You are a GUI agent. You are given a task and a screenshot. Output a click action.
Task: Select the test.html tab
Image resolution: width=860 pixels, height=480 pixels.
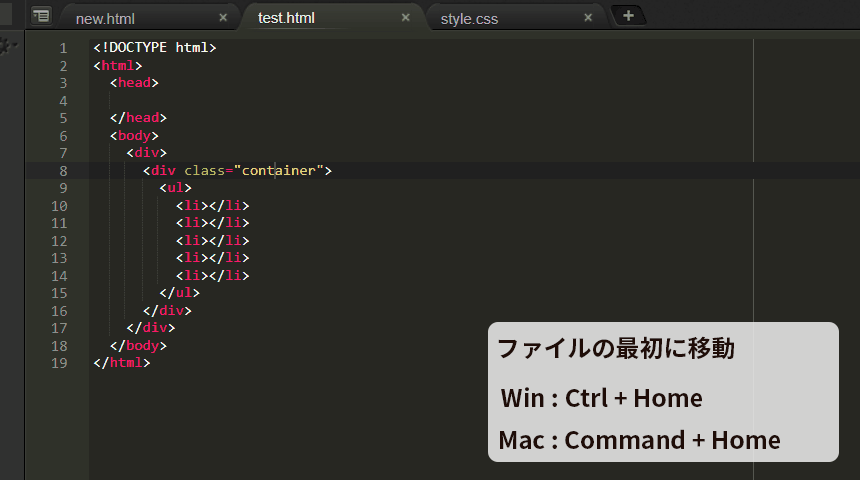coord(286,18)
